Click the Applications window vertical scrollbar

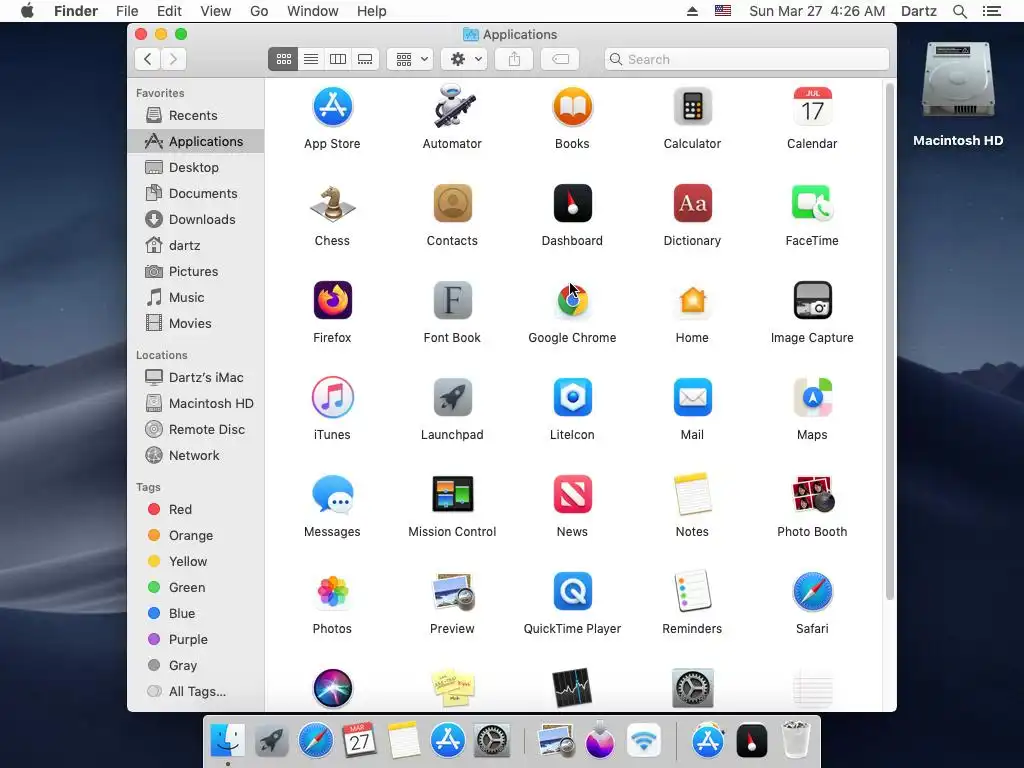click(x=889, y=342)
